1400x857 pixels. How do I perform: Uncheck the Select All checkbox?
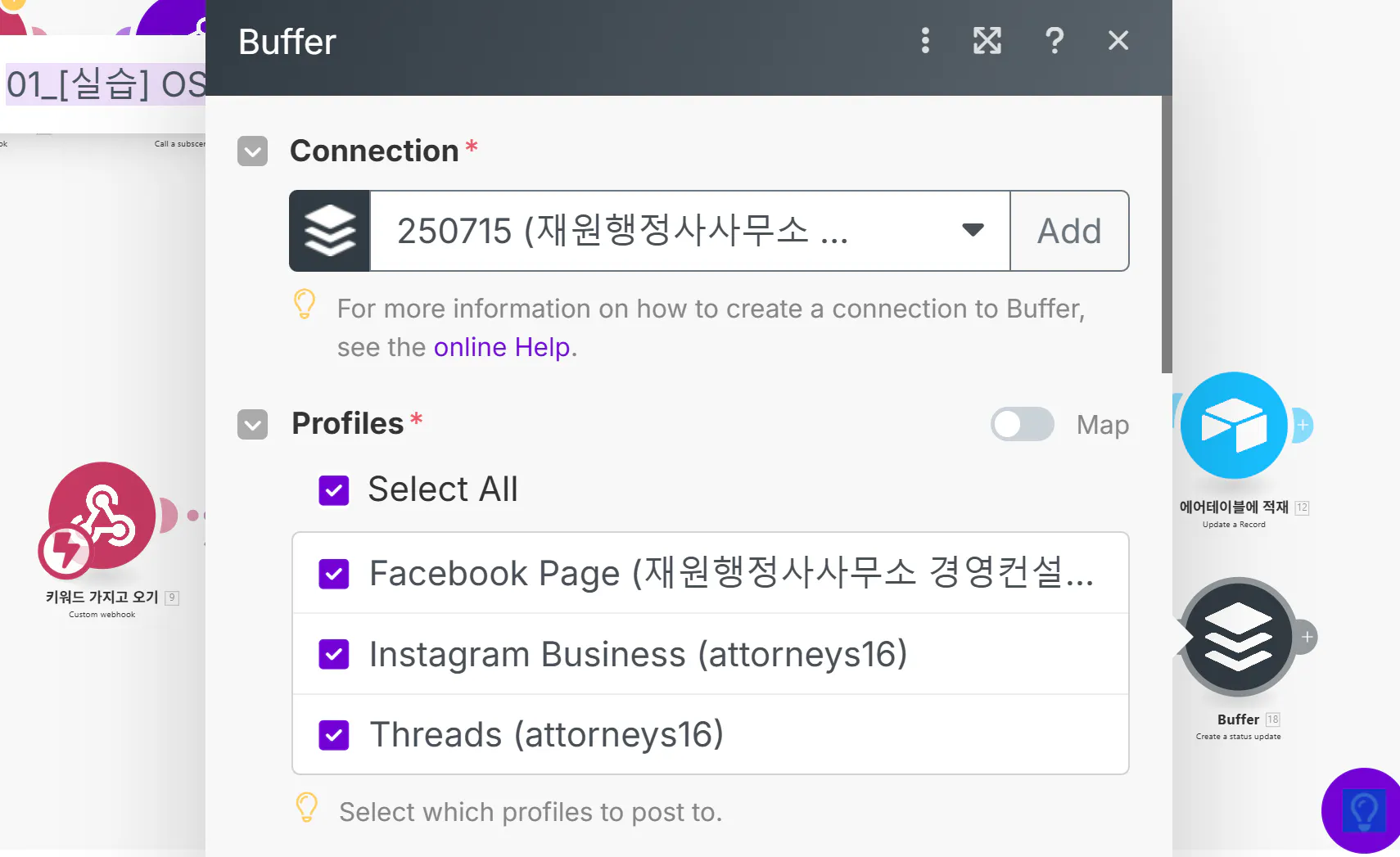334,490
